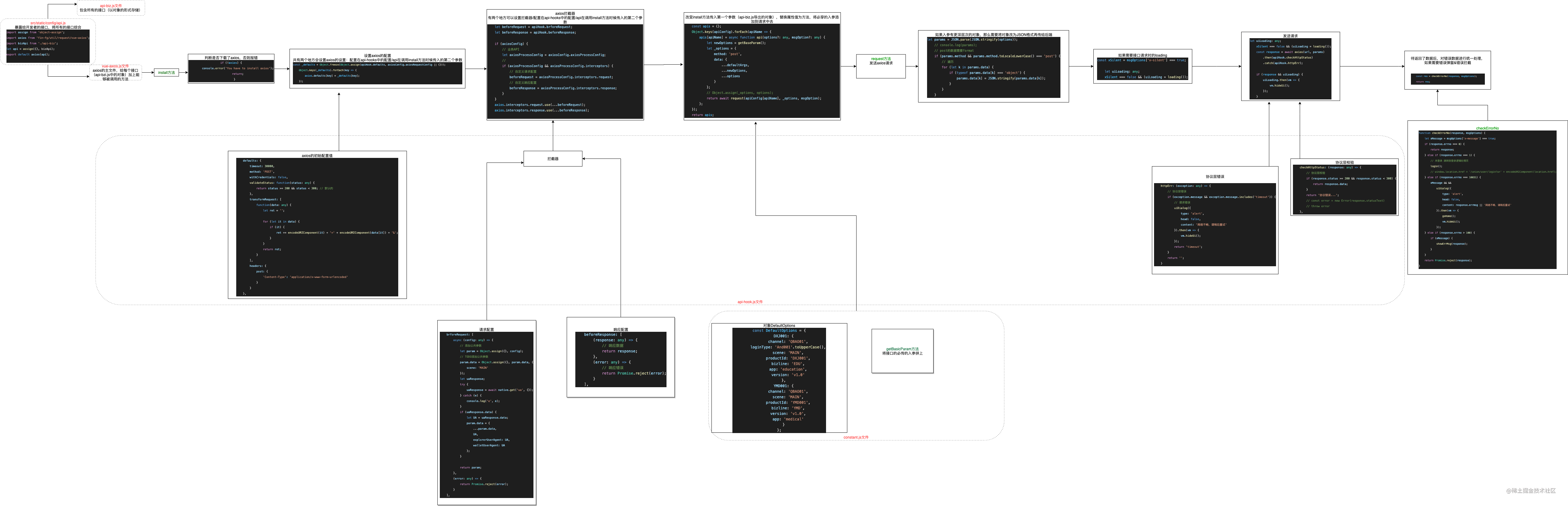
Task: Click the vue-axios.js文件 red label
Action: coord(115,66)
